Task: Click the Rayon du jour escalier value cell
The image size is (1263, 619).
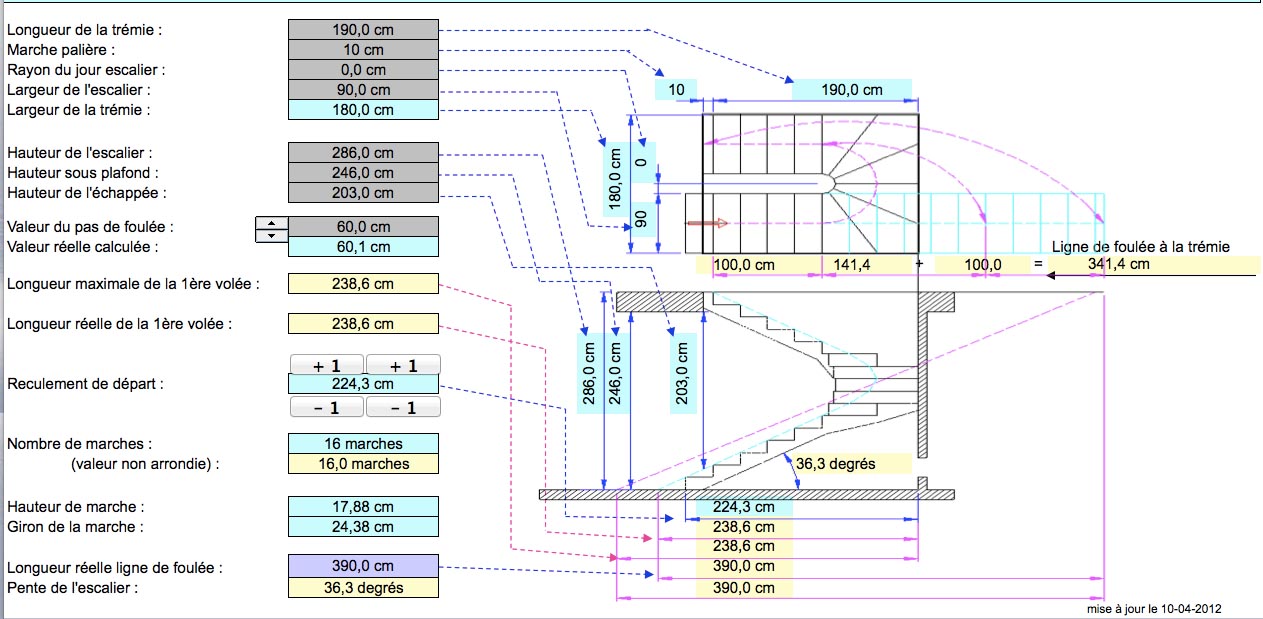Action: pos(363,70)
